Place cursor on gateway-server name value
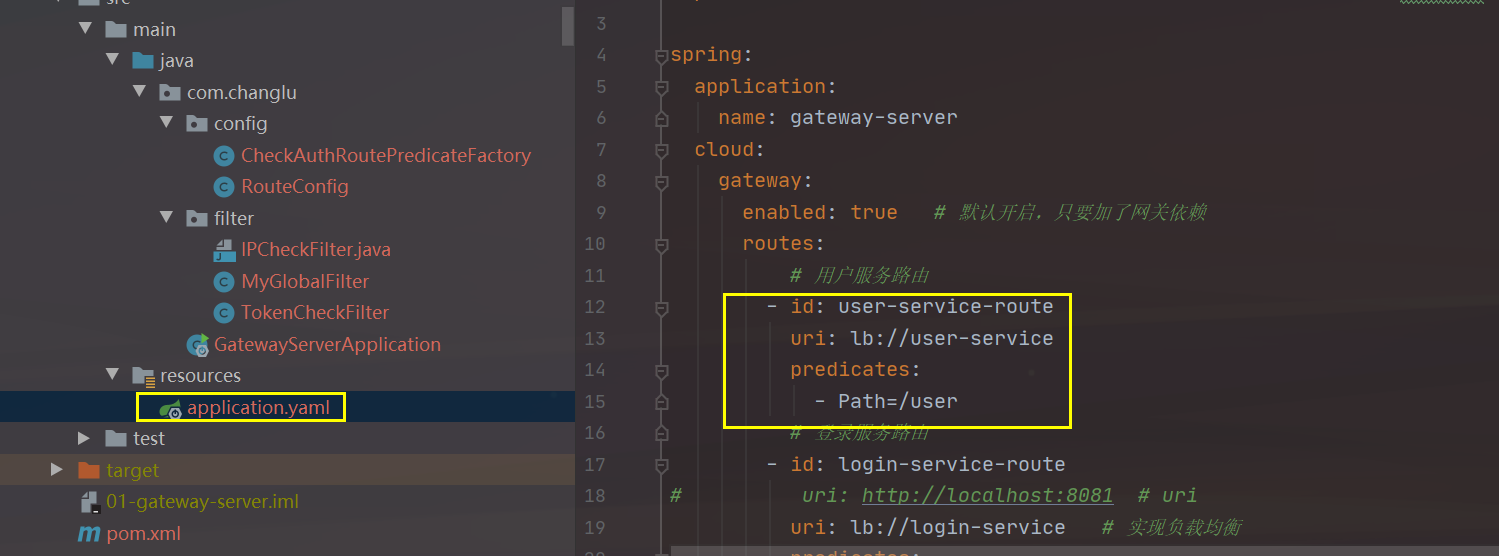Viewport: 1499px width, 556px height. pos(873,118)
